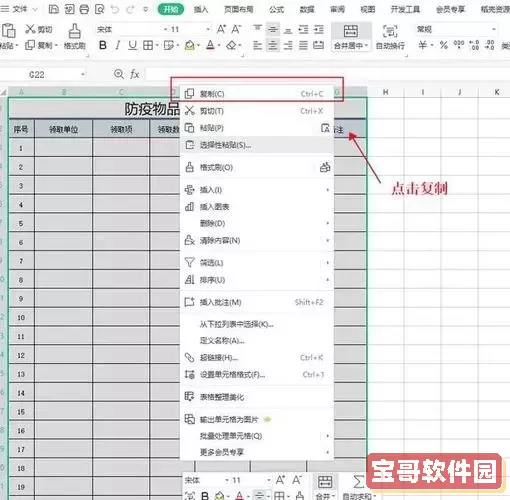The width and height of the screenshot is (510, 500).
Task: Open the 文件 file menu
Action: click(19, 9)
